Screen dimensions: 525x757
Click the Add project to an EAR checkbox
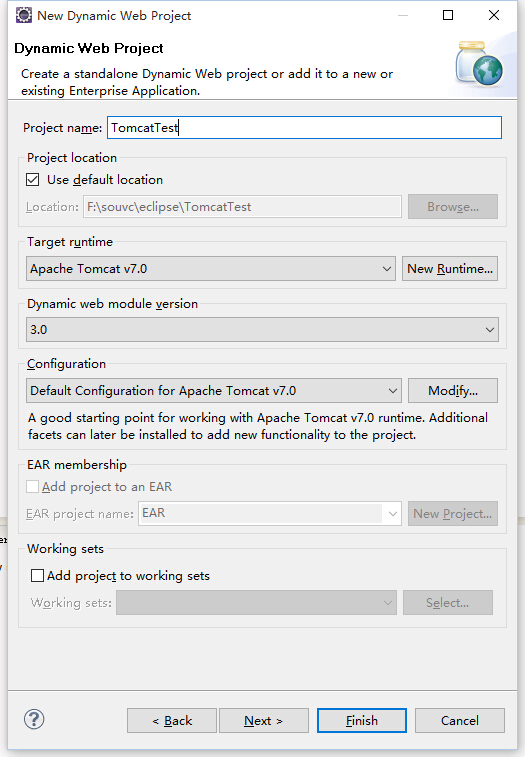32,486
